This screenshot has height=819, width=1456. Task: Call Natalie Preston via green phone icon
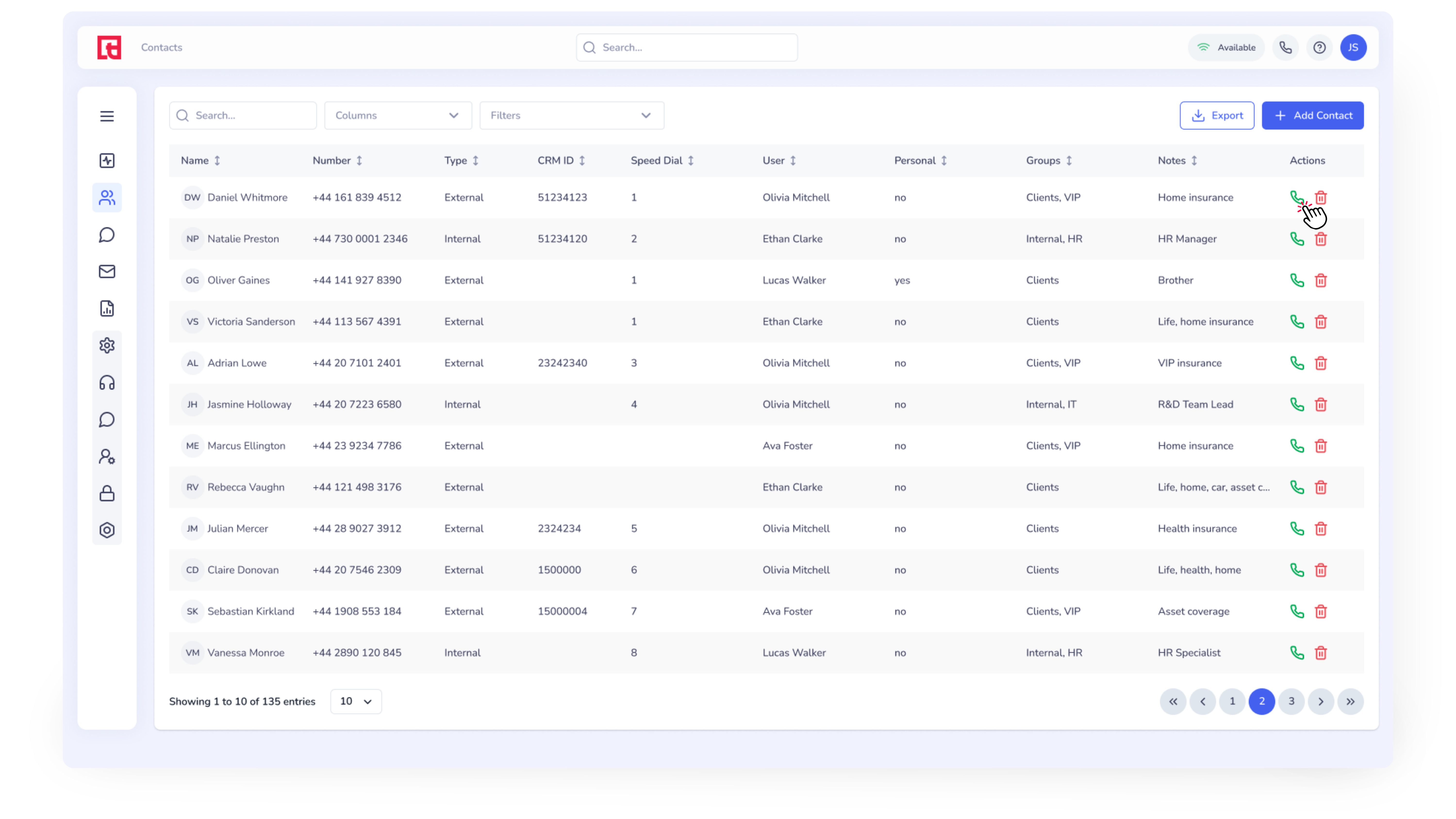pyautogui.click(x=1297, y=239)
